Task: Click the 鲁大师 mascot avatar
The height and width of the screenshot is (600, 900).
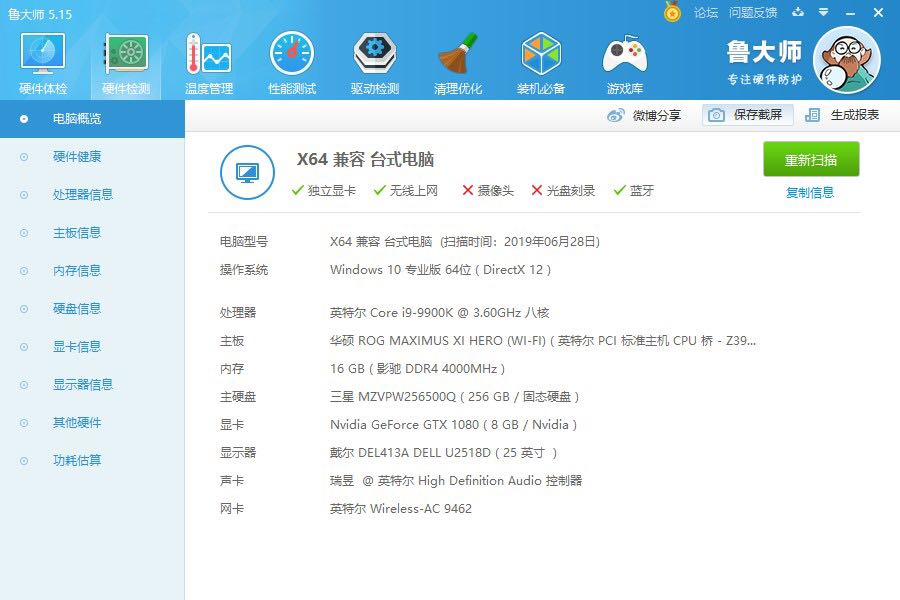Action: [847, 60]
